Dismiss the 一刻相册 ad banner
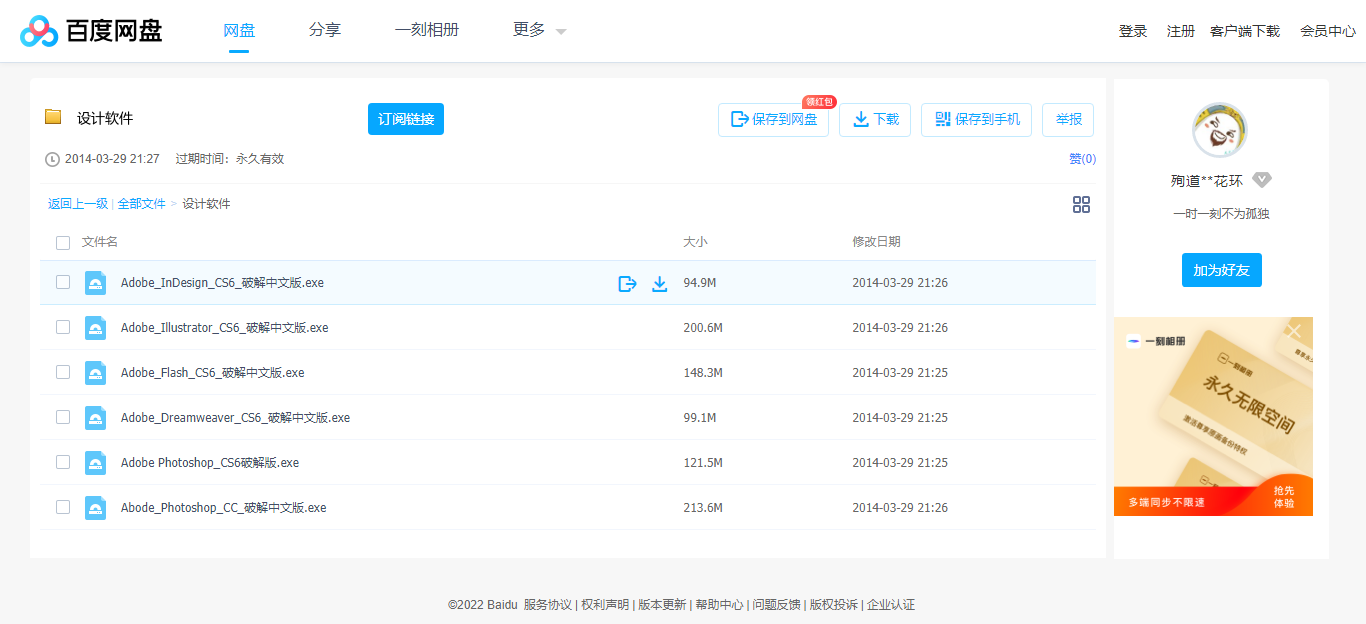 pos(1294,330)
